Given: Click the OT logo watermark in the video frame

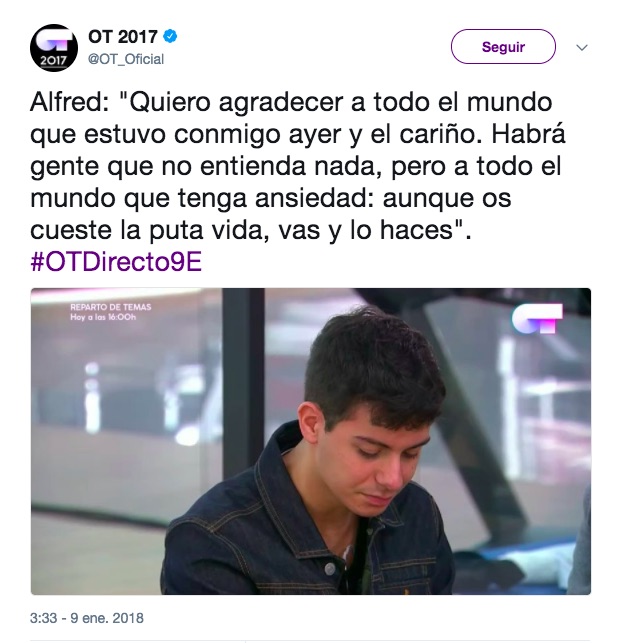Looking at the screenshot, I should (x=537, y=319).
